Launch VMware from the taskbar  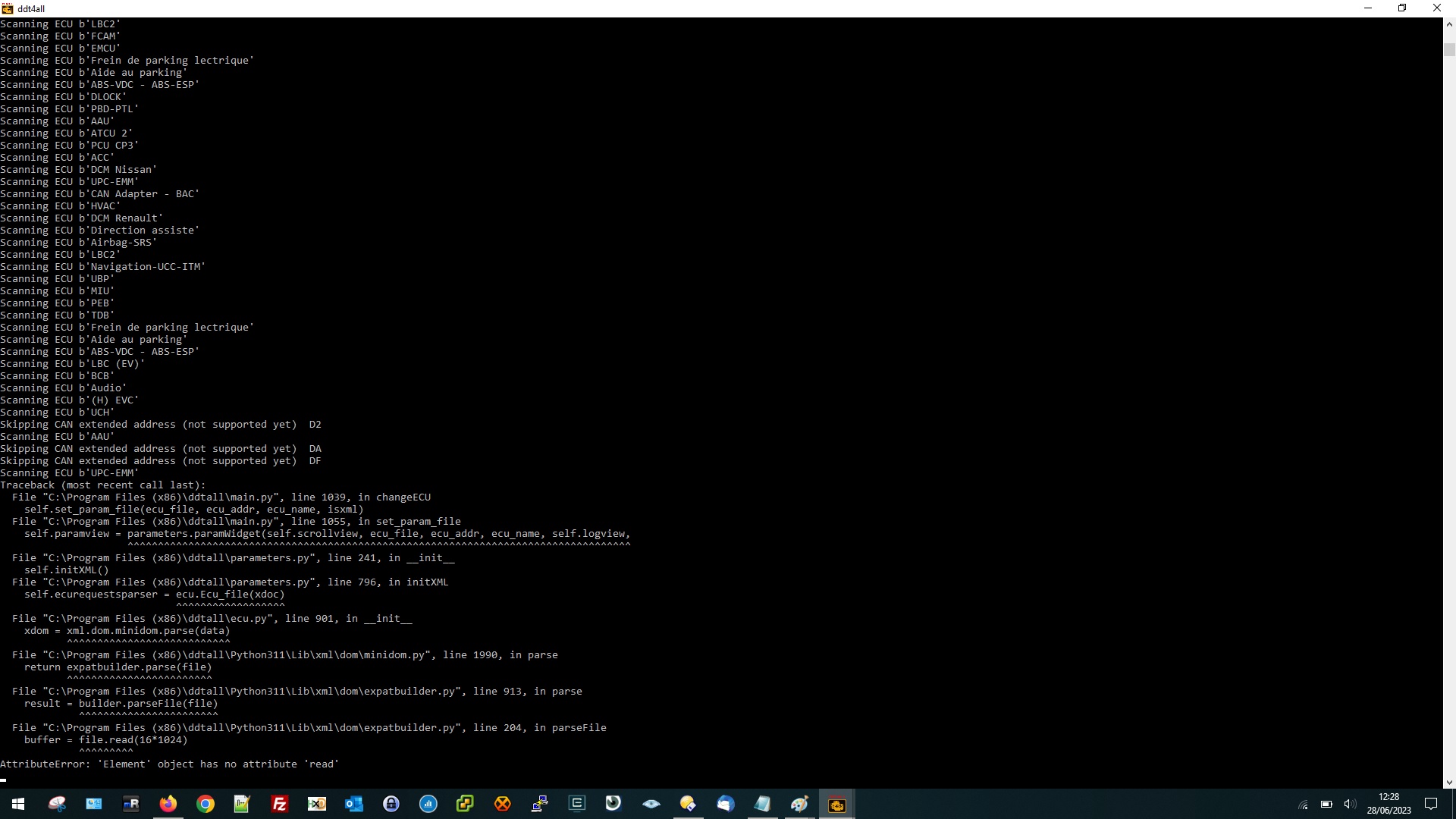[465, 804]
